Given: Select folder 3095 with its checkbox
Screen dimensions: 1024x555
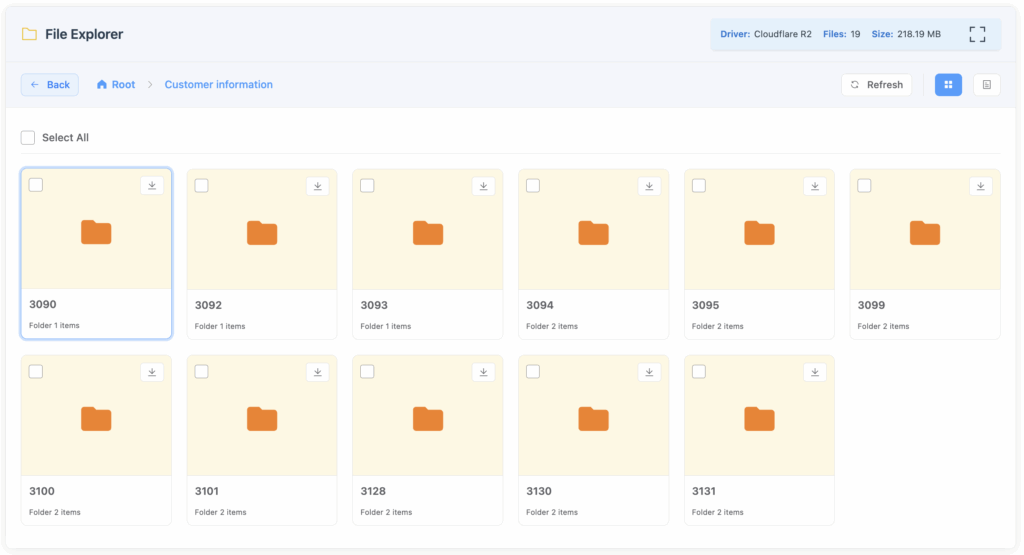Looking at the screenshot, I should (699, 186).
